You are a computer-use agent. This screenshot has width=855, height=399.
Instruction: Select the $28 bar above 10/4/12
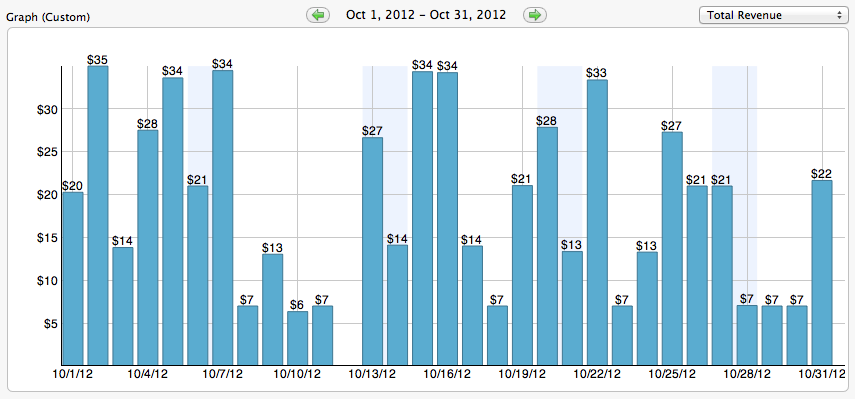tap(148, 247)
